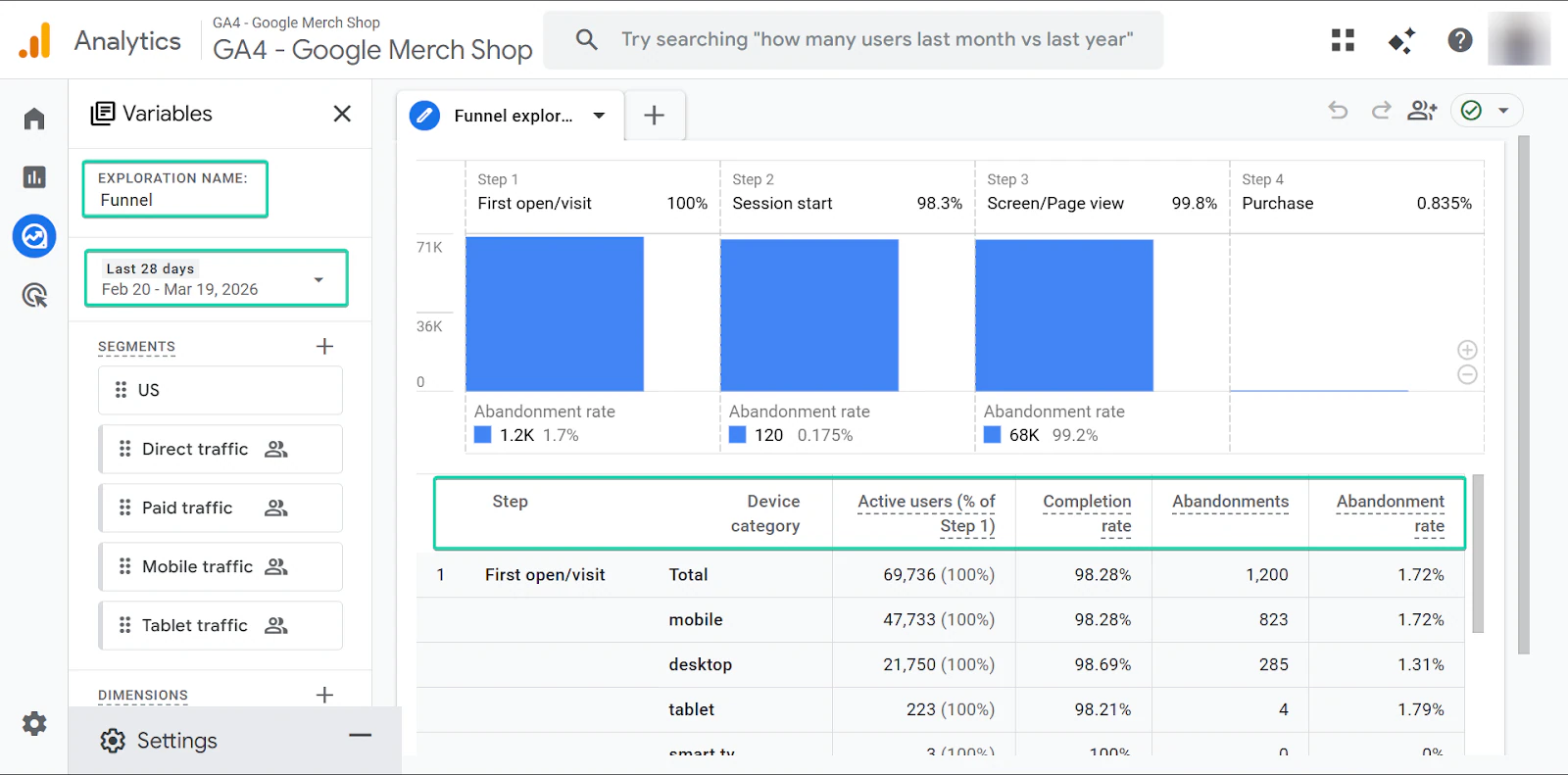Open the GA4 - Google Merch Shop property selector
1568x775 pixels.
[x=372, y=40]
